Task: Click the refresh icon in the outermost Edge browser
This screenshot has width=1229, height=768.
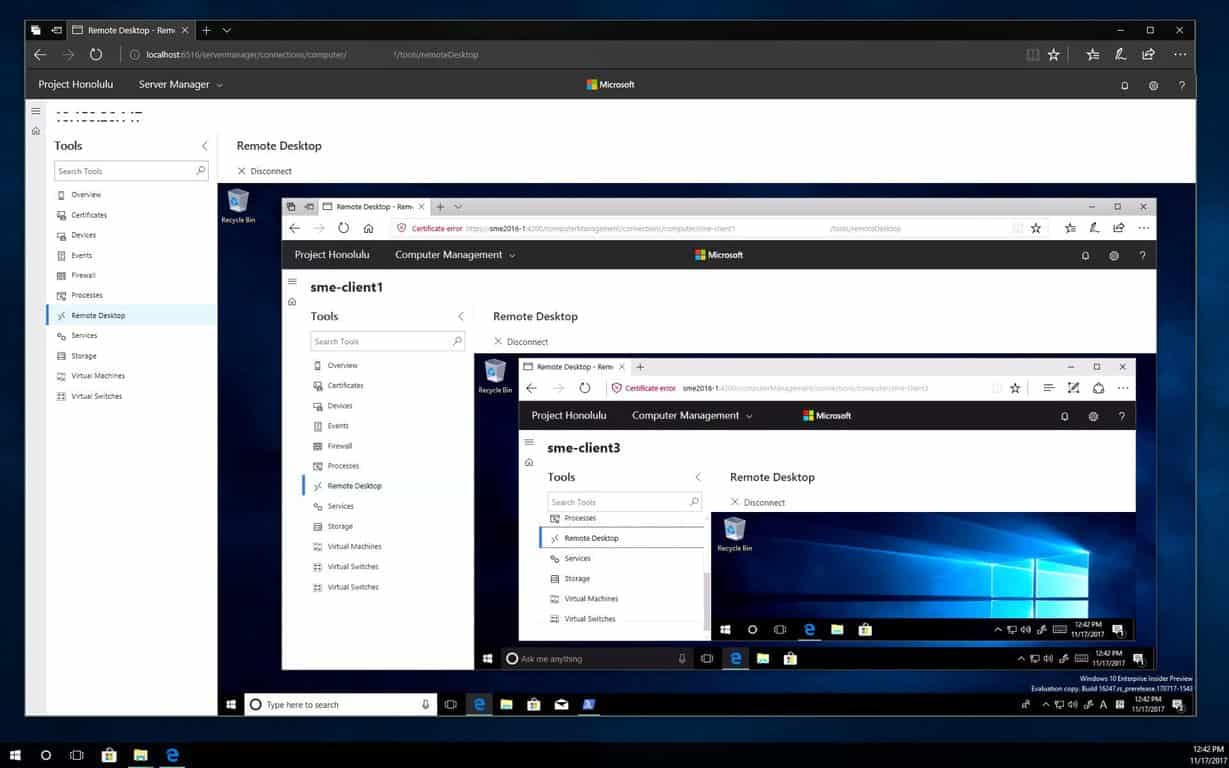Action: click(96, 55)
